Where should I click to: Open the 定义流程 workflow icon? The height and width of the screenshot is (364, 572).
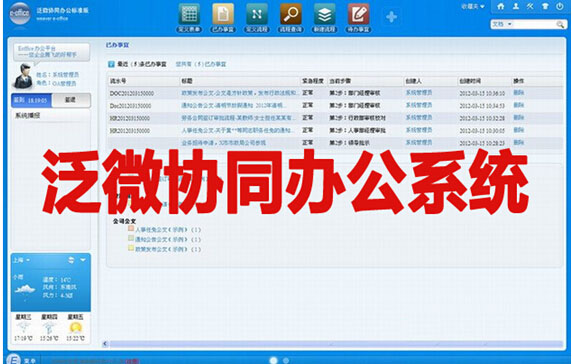tap(257, 15)
